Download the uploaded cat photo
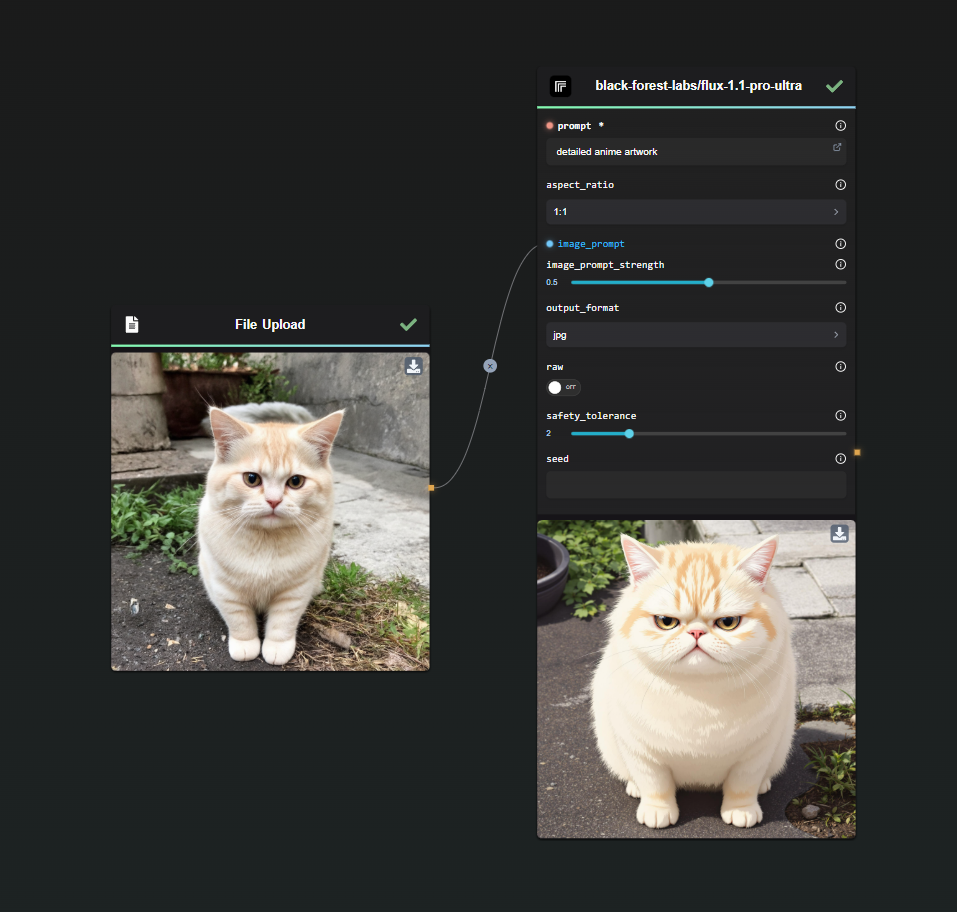The height and width of the screenshot is (912, 957). (x=414, y=366)
